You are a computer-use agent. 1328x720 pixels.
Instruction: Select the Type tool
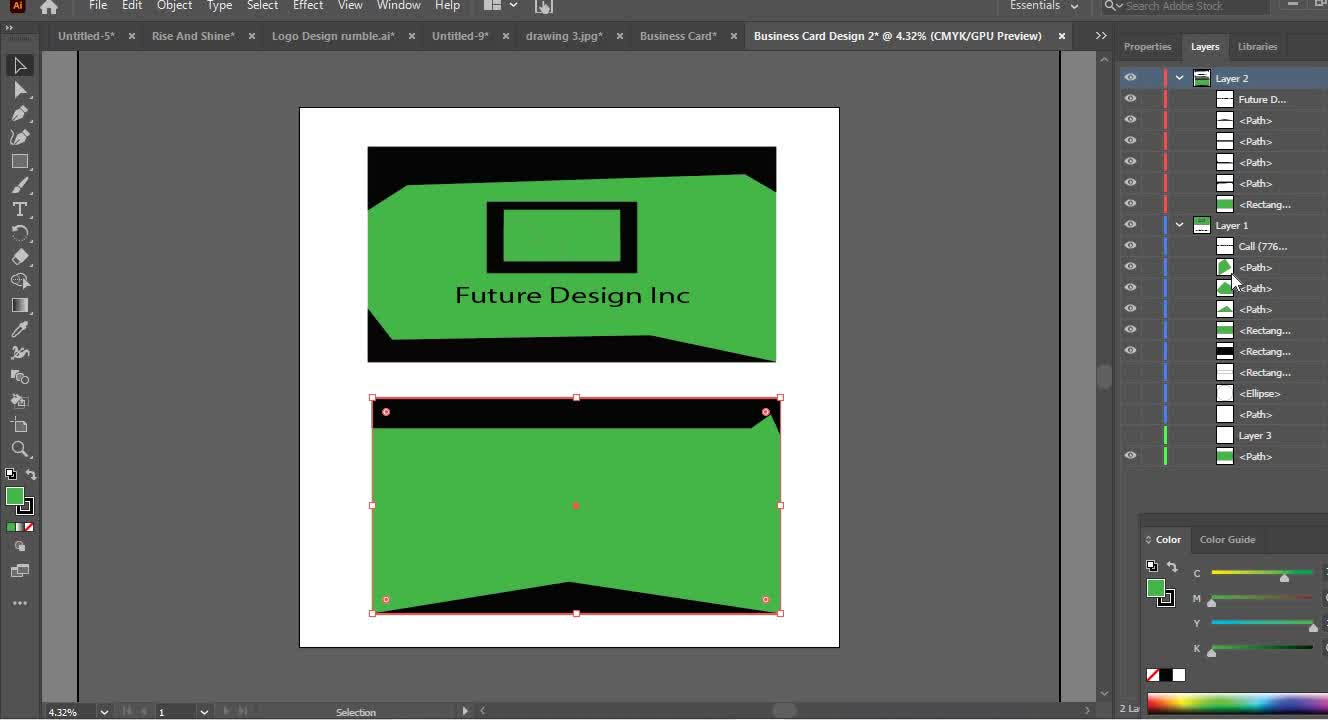20,209
